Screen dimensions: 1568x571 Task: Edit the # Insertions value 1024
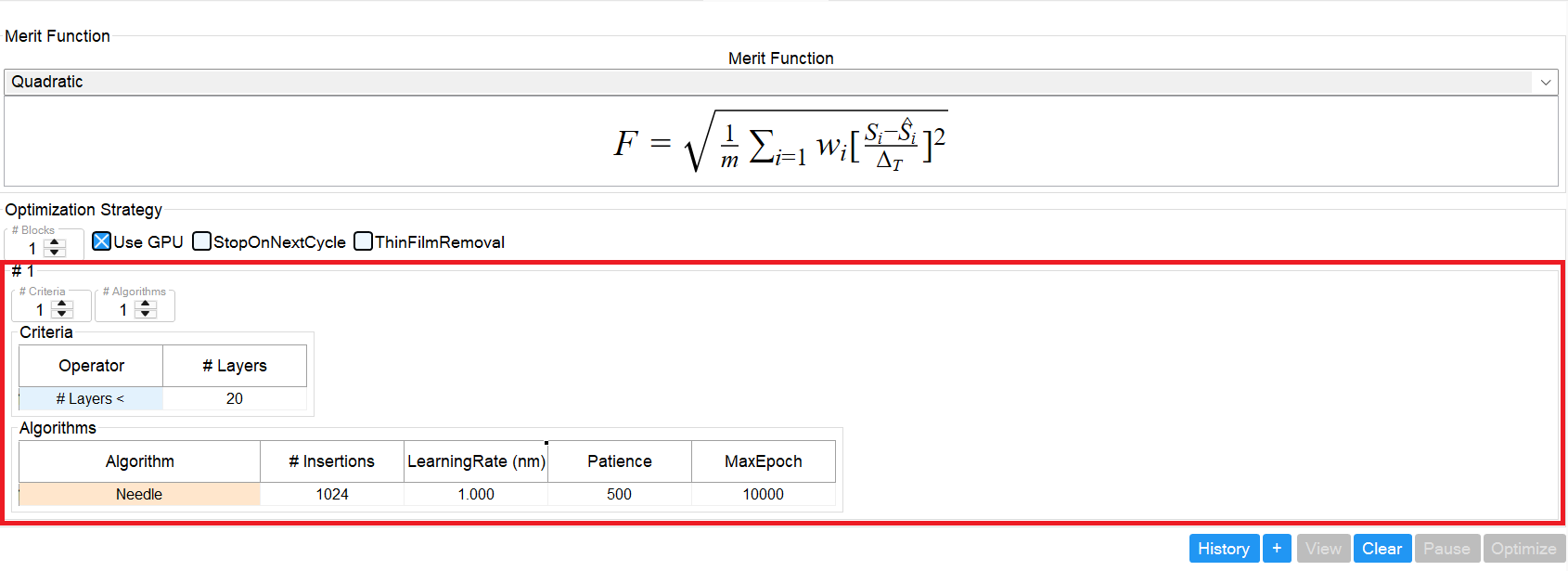tap(332, 494)
